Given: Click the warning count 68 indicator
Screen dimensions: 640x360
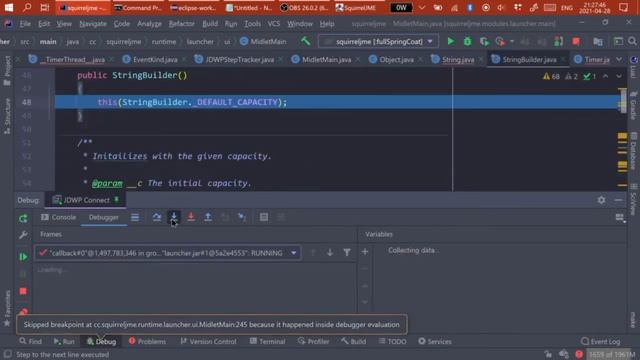Looking at the screenshot, I should pos(551,76).
